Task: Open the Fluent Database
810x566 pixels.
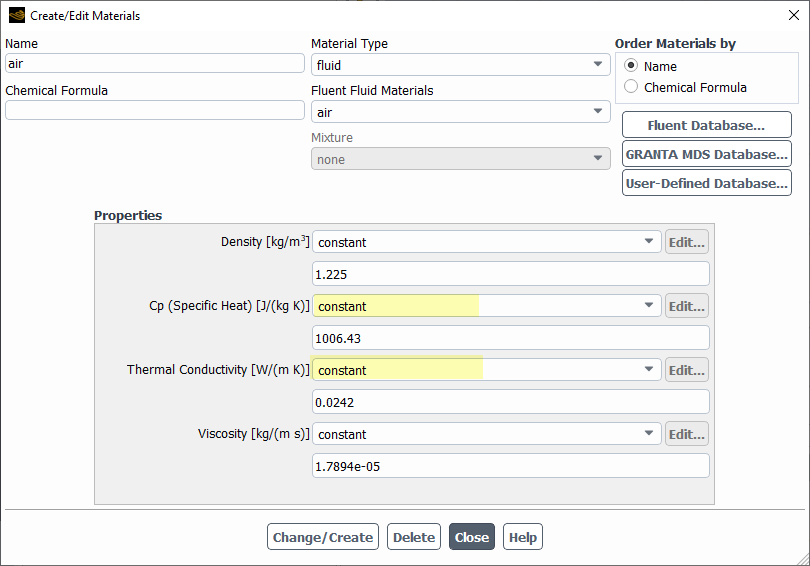Action: [706, 125]
